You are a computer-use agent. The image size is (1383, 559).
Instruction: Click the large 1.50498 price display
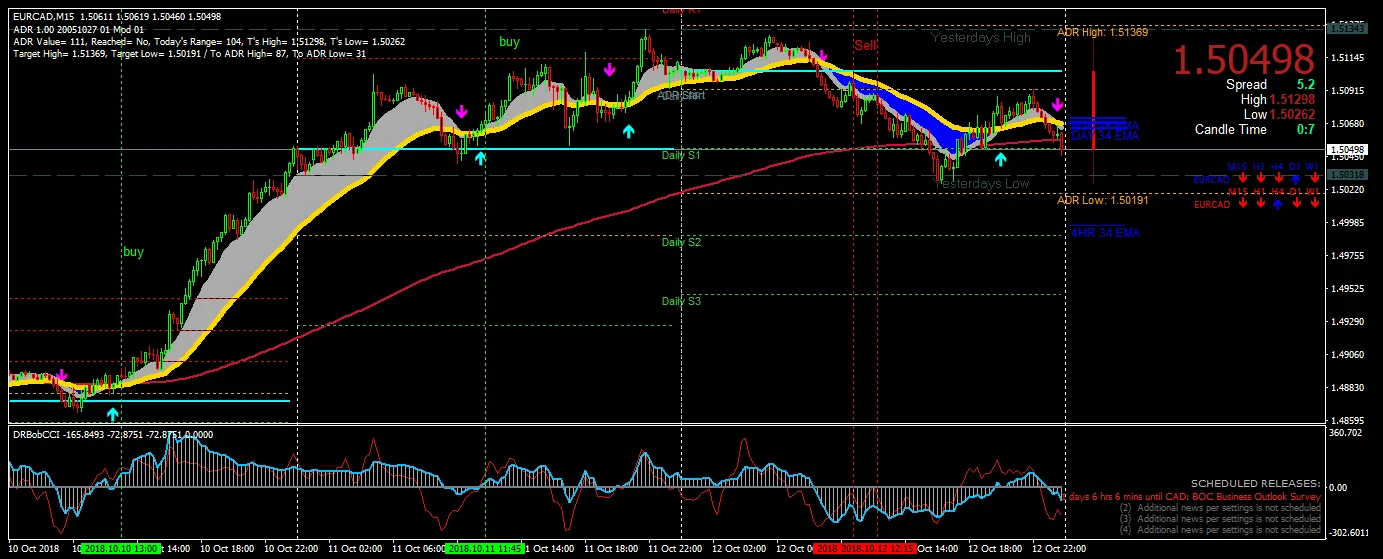(1243, 60)
